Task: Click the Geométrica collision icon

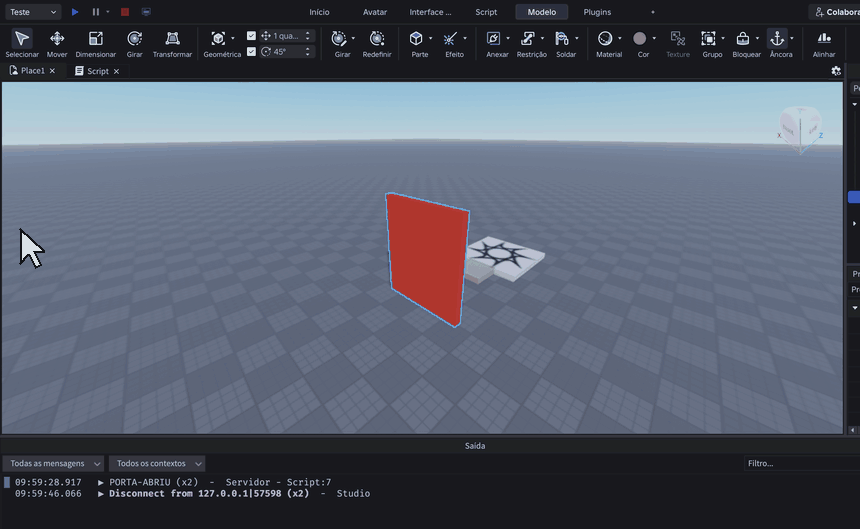Action: pyautogui.click(x=218, y=38)
